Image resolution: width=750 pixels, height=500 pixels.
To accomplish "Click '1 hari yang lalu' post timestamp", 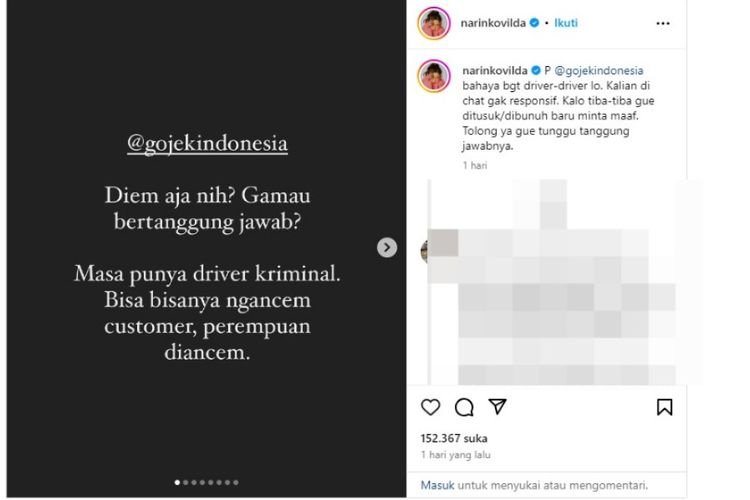I will coord(455,455).
